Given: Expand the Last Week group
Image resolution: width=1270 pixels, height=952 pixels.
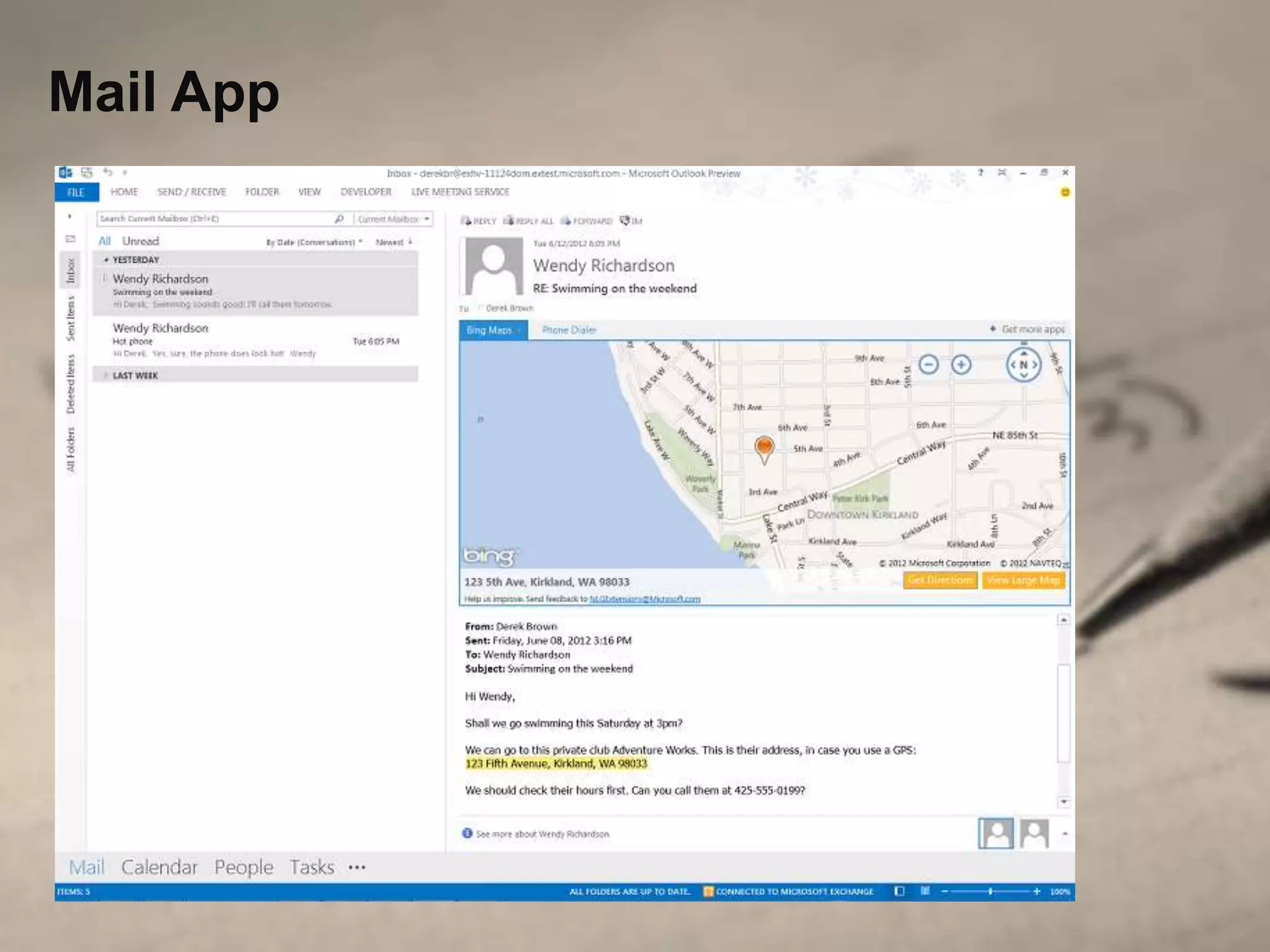Looking at the screenshot, I should click(106, 376).
